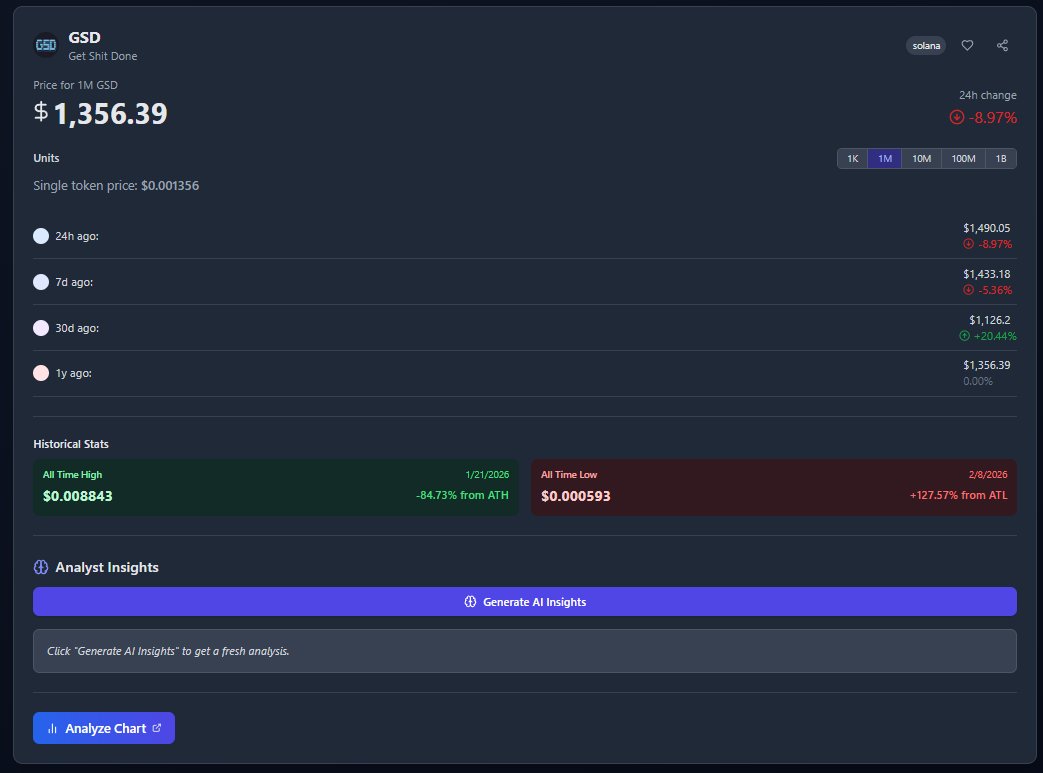Image resolution: width=1043 pixels, height=773 pixels.
Task: Click the down-arrow icon in the 24h ago row
Action: coord(968,244)
